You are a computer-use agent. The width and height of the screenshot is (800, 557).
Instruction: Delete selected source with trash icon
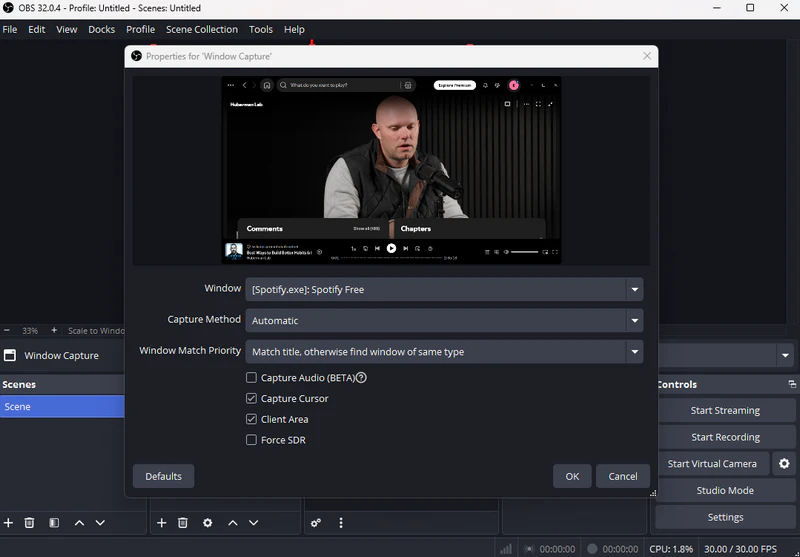coord(183,523)
